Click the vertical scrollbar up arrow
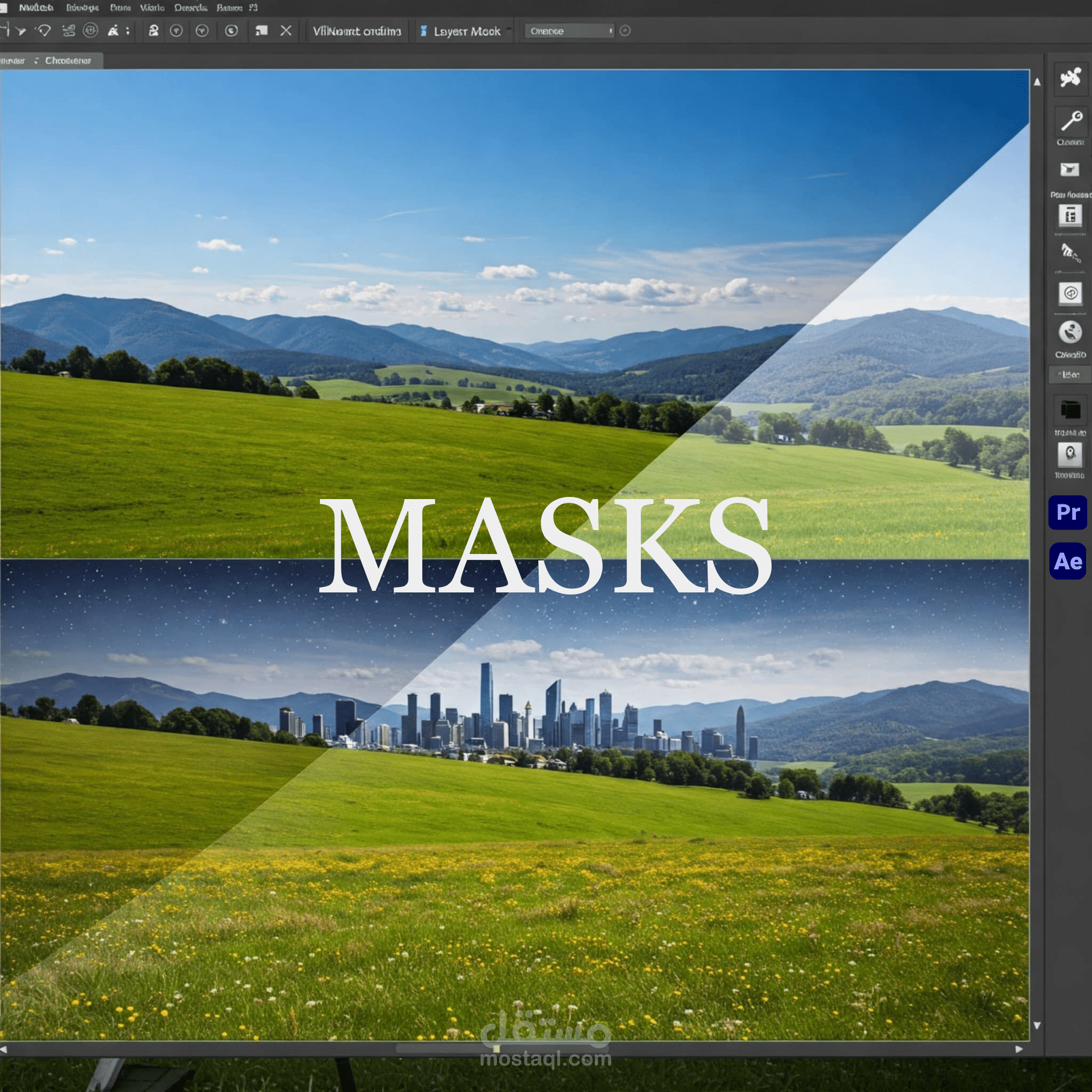 tap(1037, 82)
